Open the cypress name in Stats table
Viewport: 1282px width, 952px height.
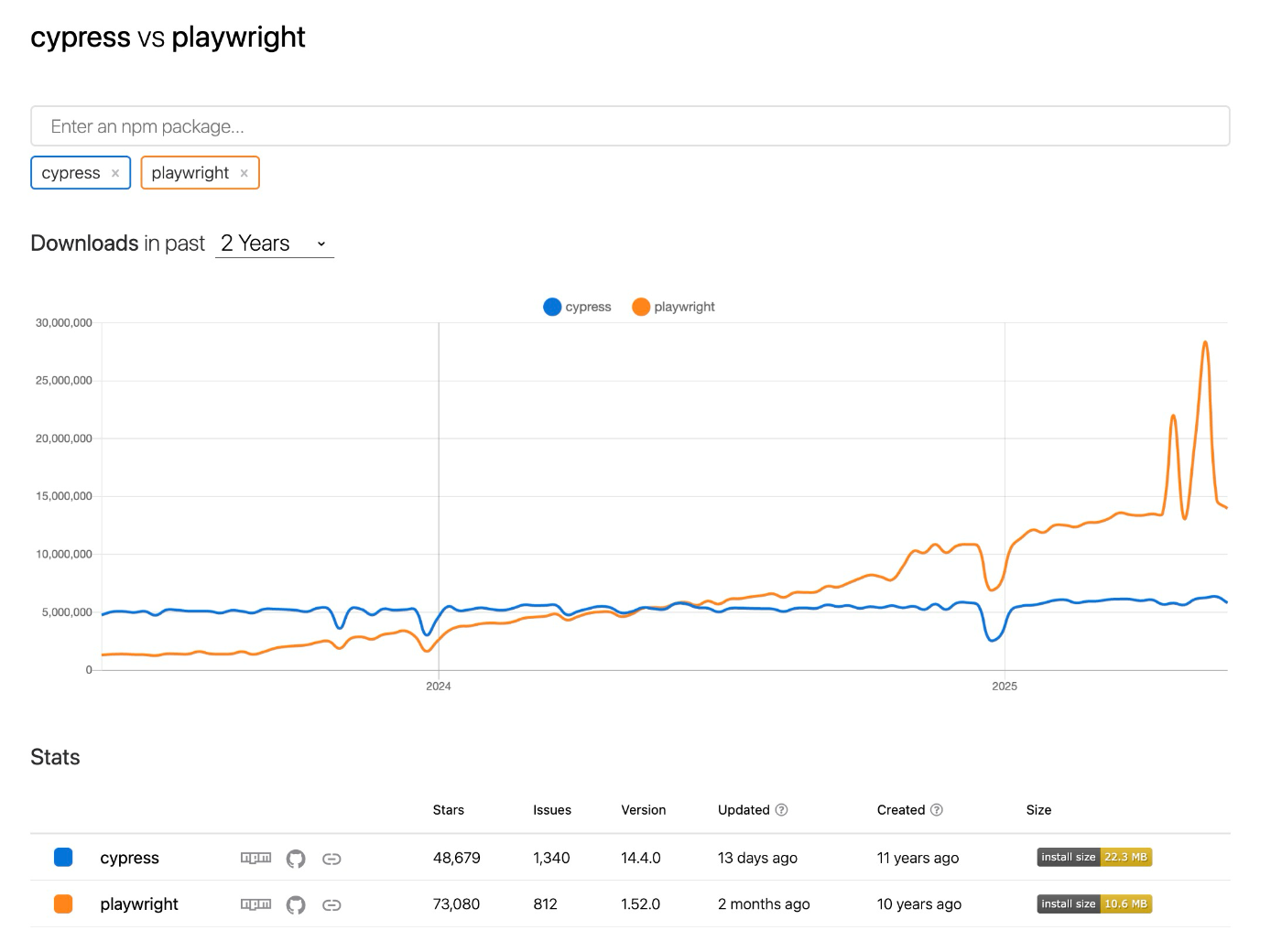pyautogui.click(x=129, y=859)
